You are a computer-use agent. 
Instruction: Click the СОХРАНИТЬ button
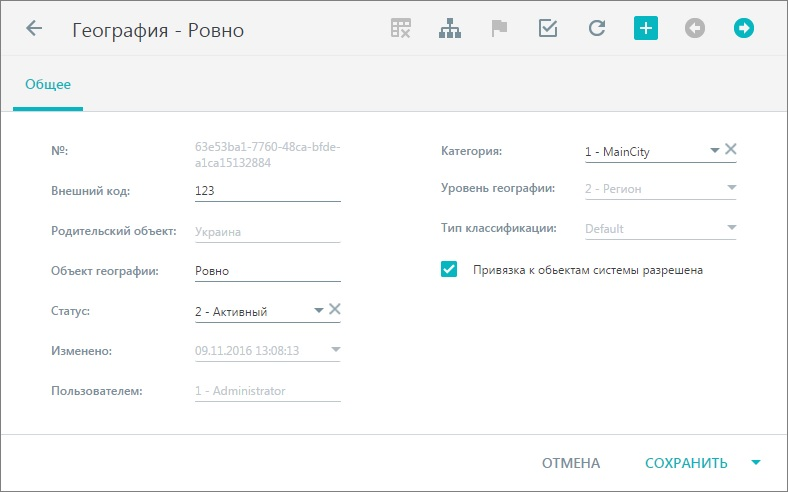(x=686, y=463)
